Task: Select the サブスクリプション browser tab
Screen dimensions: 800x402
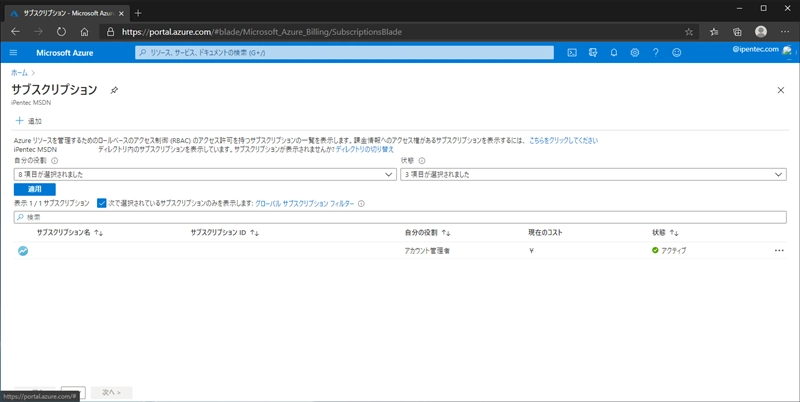Action: (x=66, y=13)
